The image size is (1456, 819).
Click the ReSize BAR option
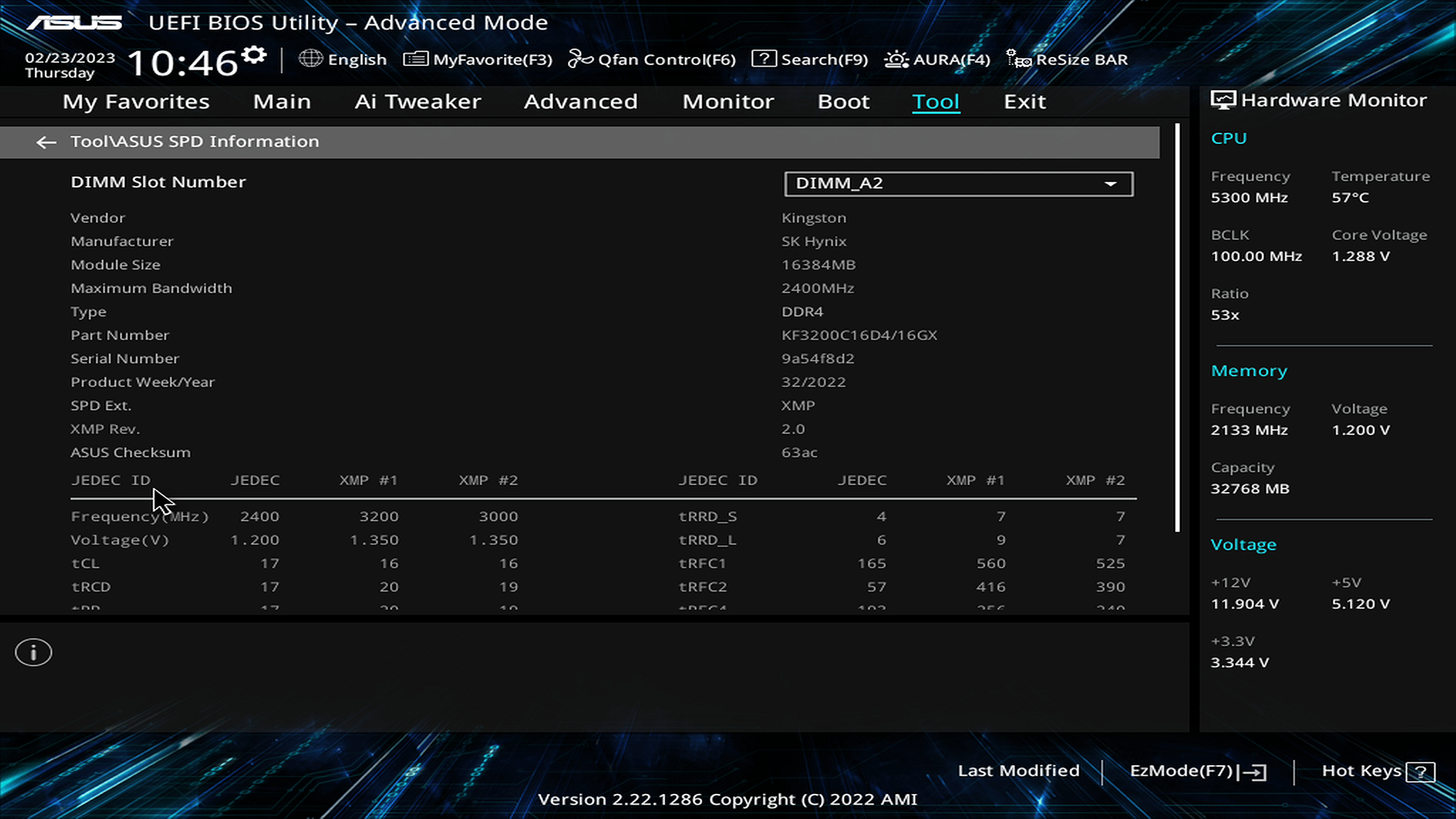coord(1068,59)
